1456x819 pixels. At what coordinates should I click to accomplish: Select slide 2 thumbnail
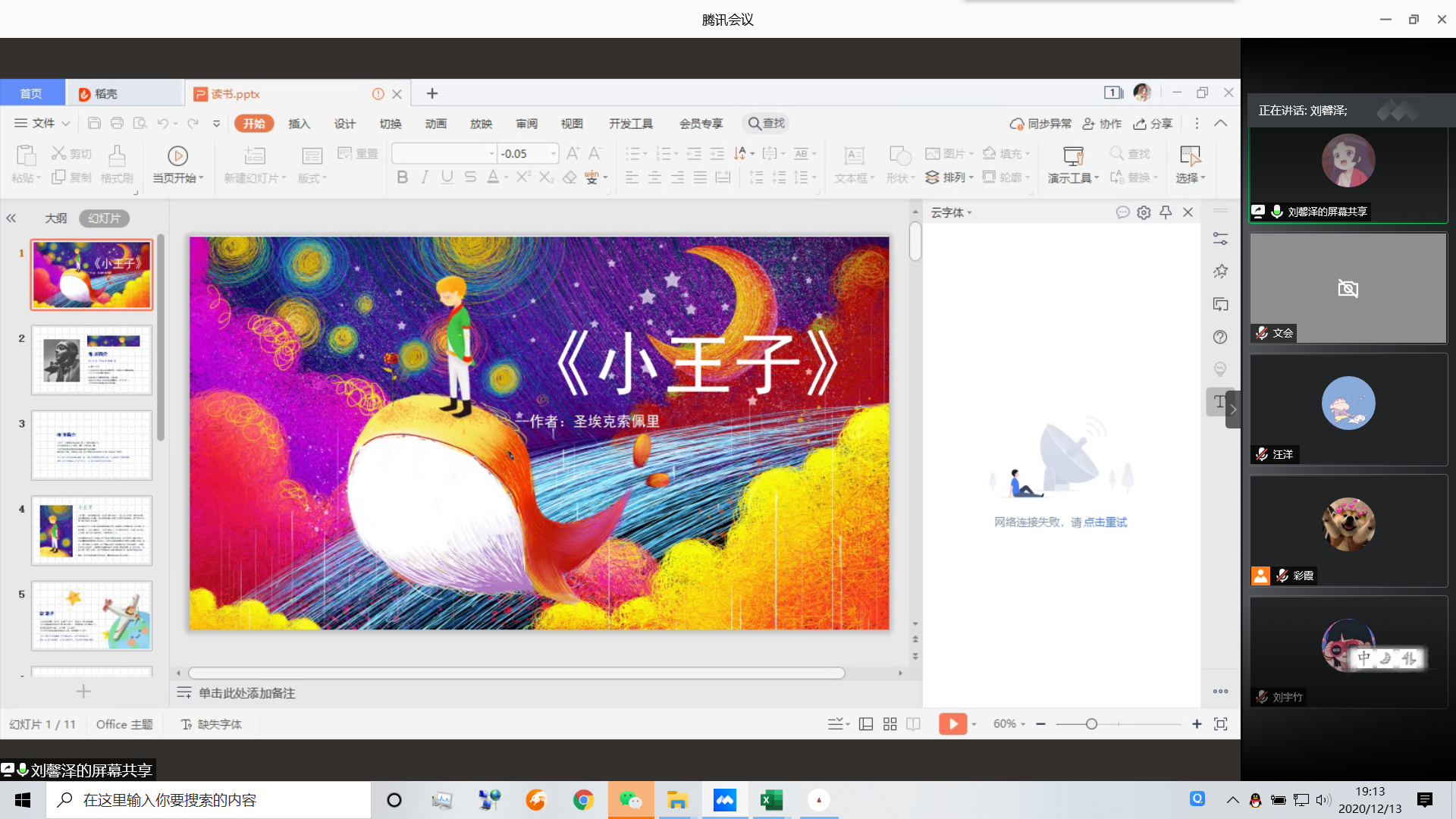point(92,359)
